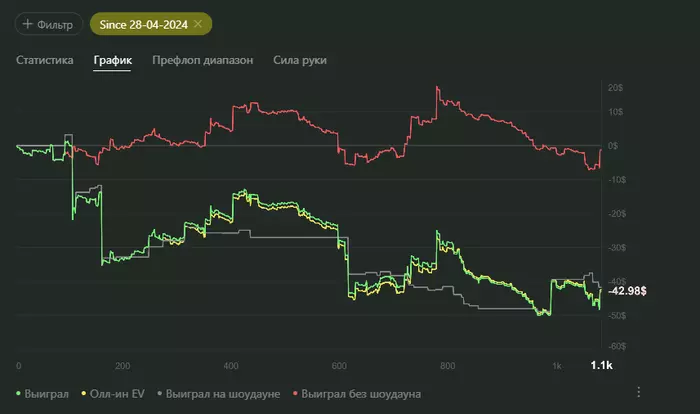Go to the Сила руки tab
The width and height of the screenshot is (700, 414).
300,60
